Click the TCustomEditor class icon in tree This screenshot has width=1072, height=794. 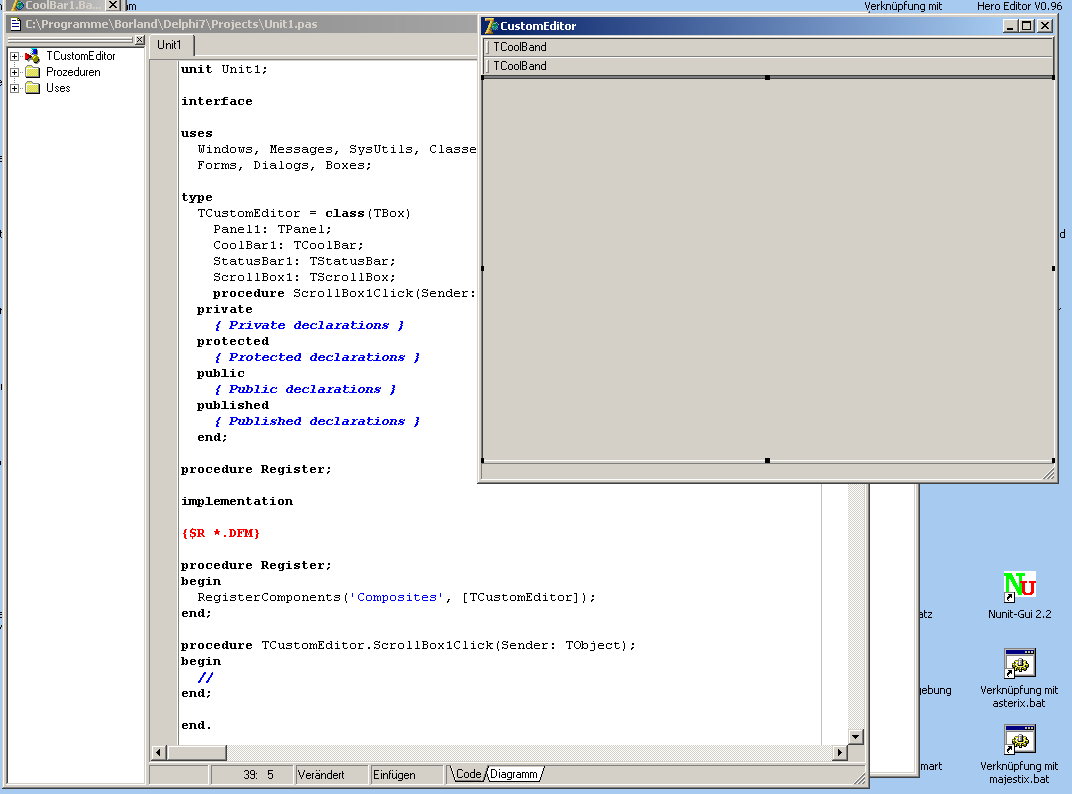[32, 56]
